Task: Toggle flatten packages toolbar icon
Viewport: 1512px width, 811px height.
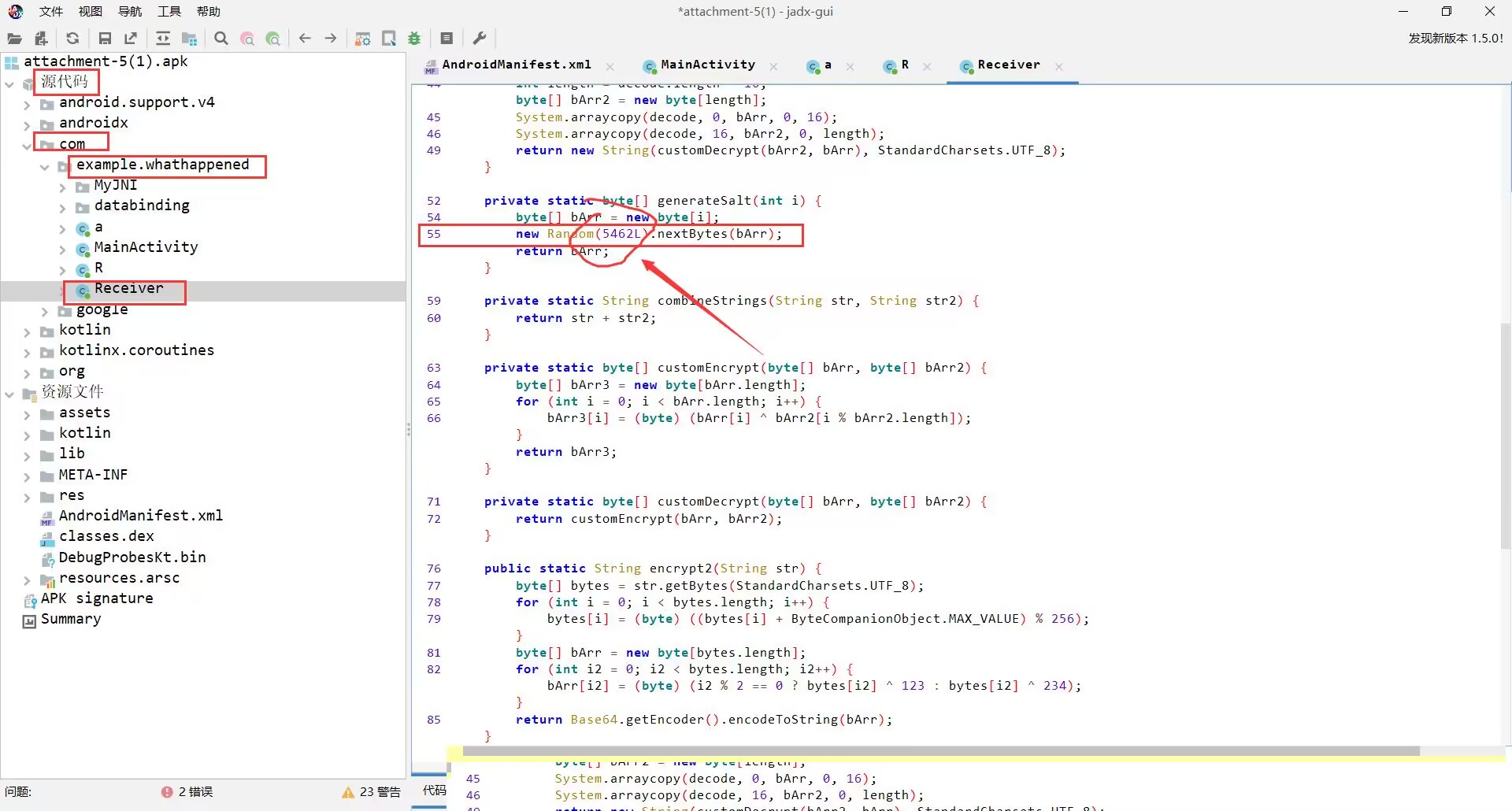Action: tap(189, 38)
